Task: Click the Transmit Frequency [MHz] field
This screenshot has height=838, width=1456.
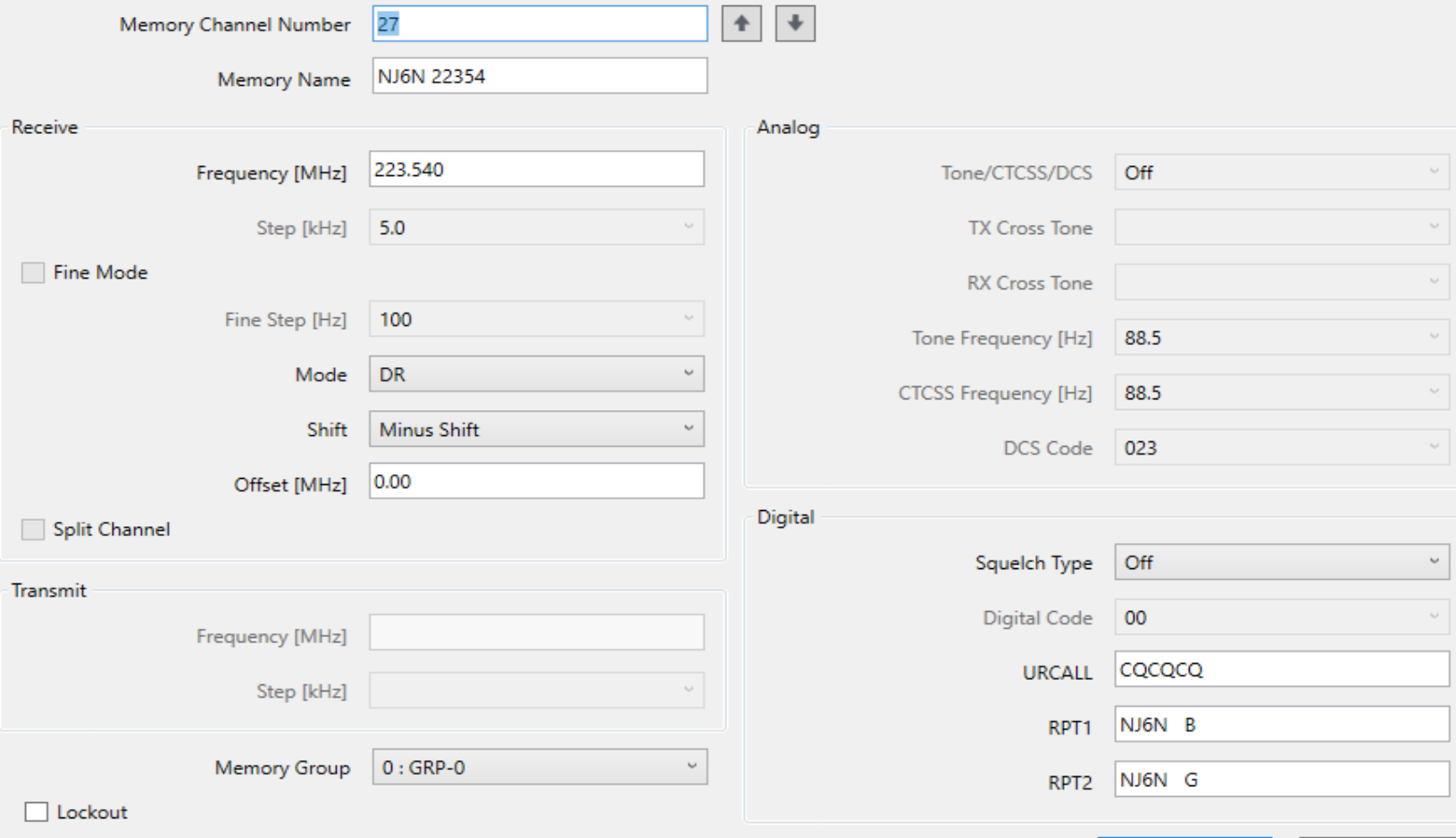Action: [537, 633]
